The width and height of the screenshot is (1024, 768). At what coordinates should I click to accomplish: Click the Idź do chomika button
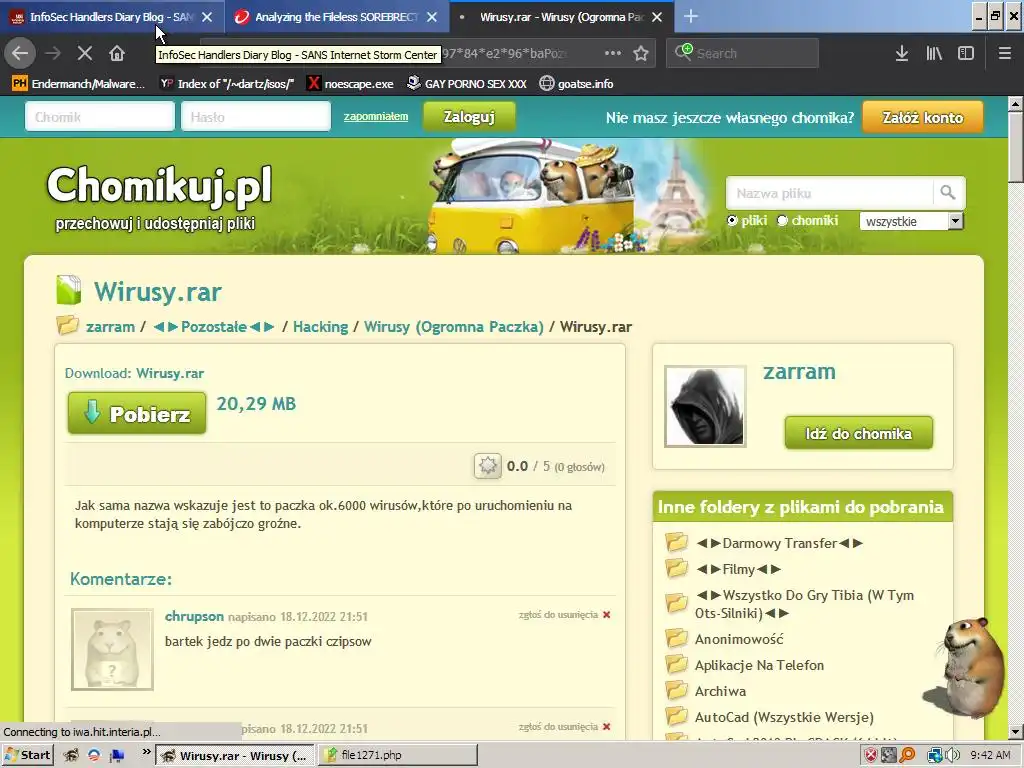point(859,433)
